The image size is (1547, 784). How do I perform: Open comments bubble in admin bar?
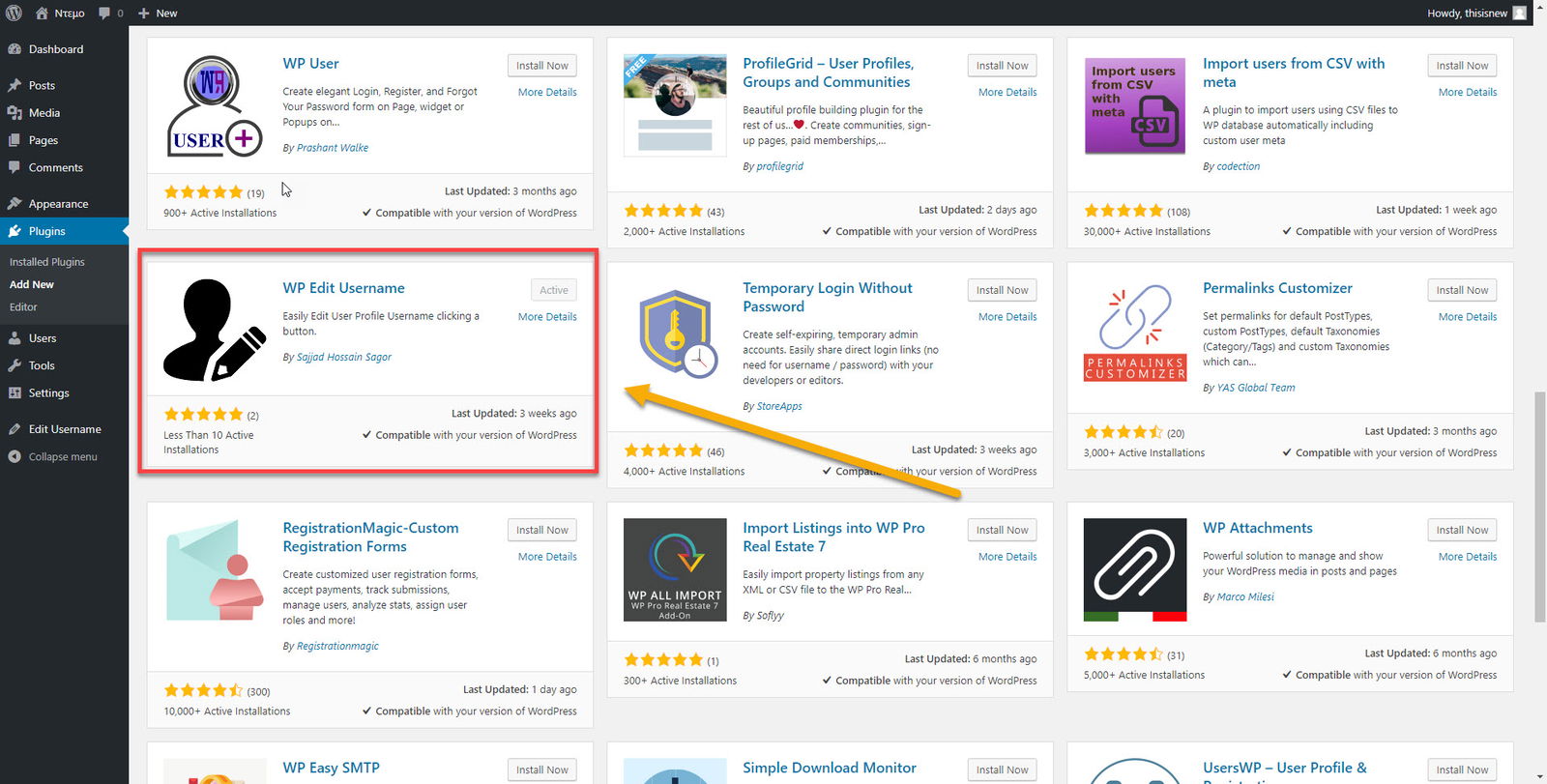[x=104, y=13]
